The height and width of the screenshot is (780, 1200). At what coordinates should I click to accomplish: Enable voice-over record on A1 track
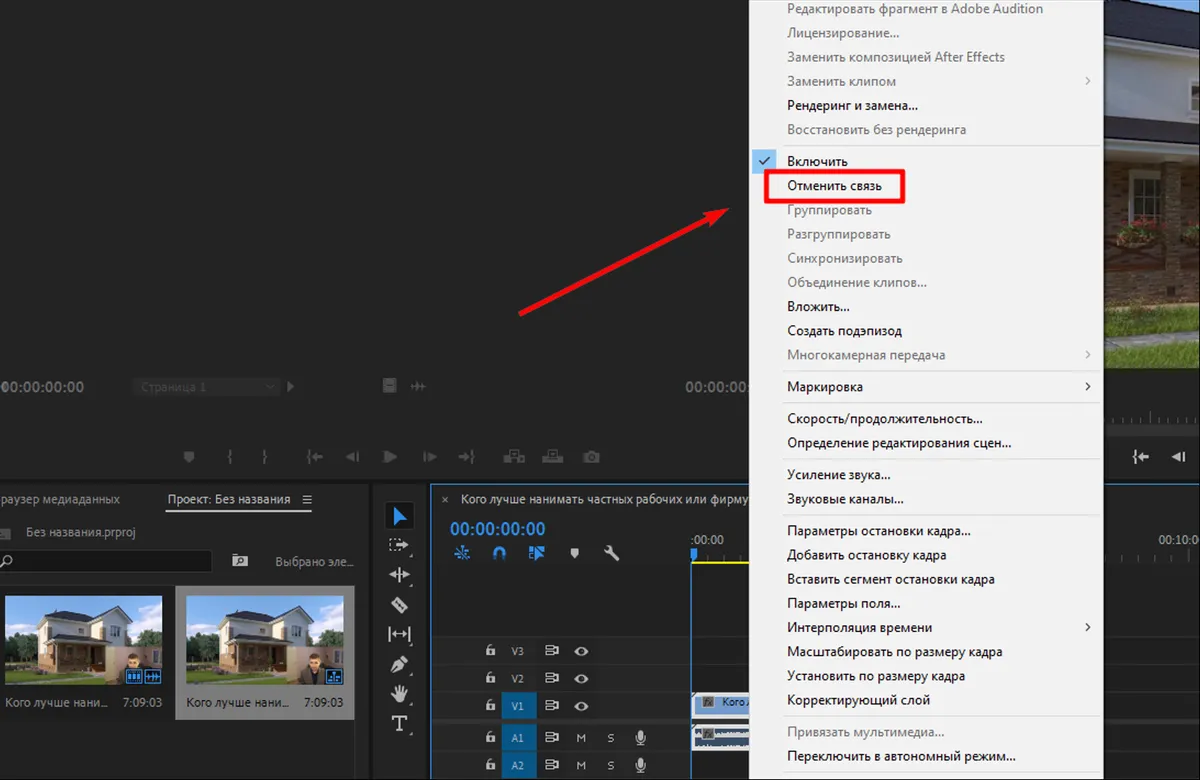tap(641, 738)
